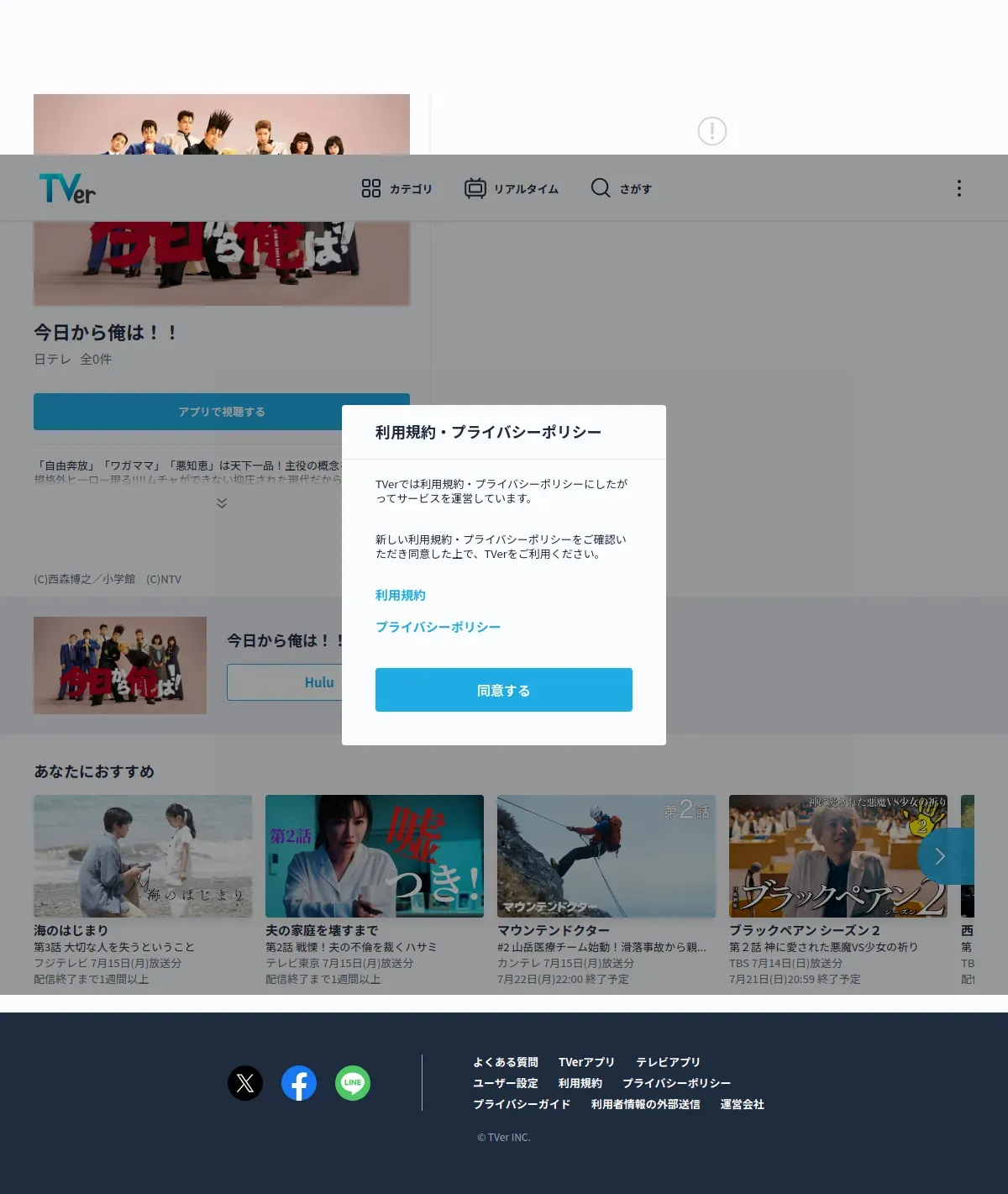This screenshot has height=1194, width=1008.
Task: Click the 今日から俺は！！ Hulu promo thumbnail
Action: (x=120, y=665)
